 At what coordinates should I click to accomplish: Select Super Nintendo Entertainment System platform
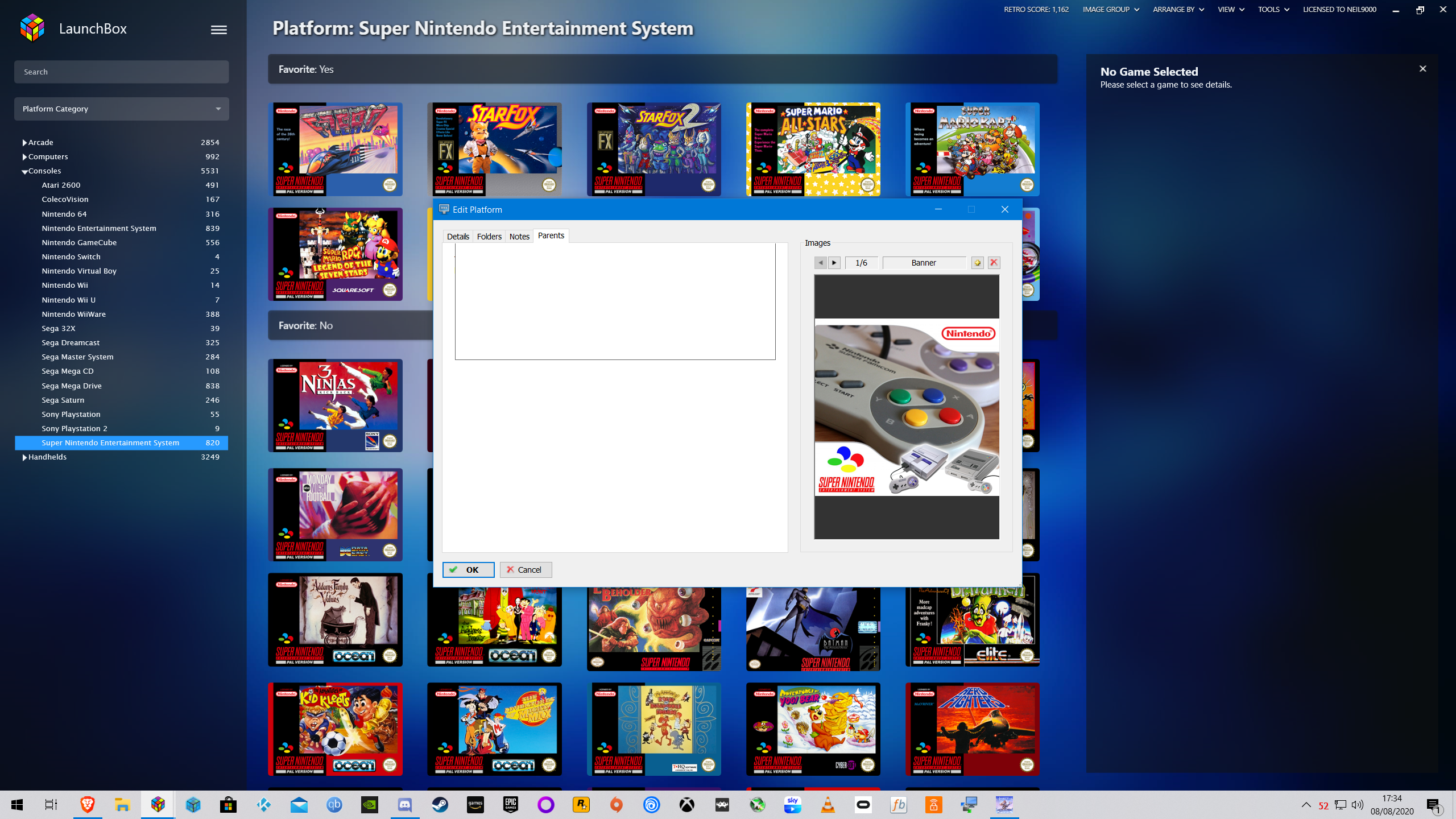click(x=121, y=442)
